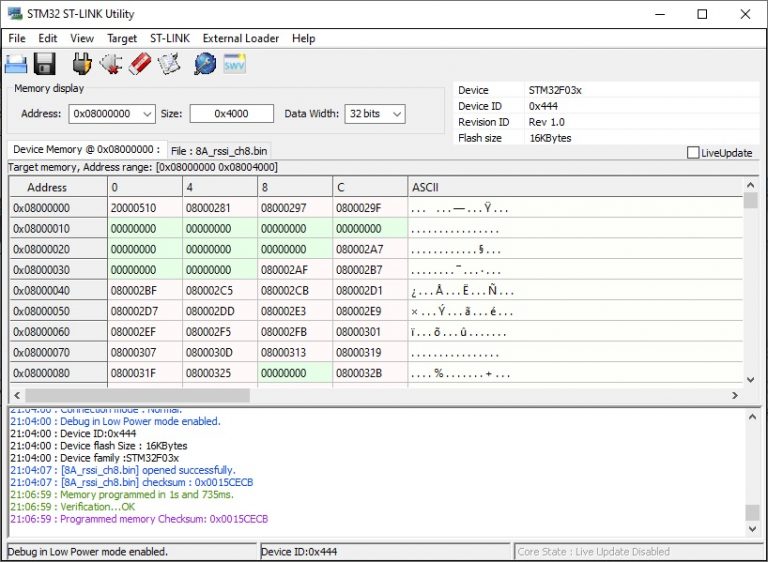Open the Target menu
Screen dimensions: 768x562
click(122, 38)
